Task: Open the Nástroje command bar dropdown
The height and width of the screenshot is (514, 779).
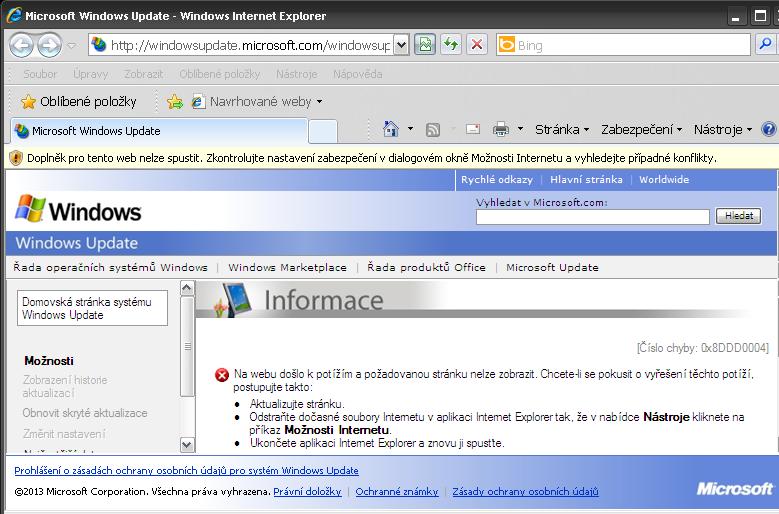Action: (x=723, y=130)
